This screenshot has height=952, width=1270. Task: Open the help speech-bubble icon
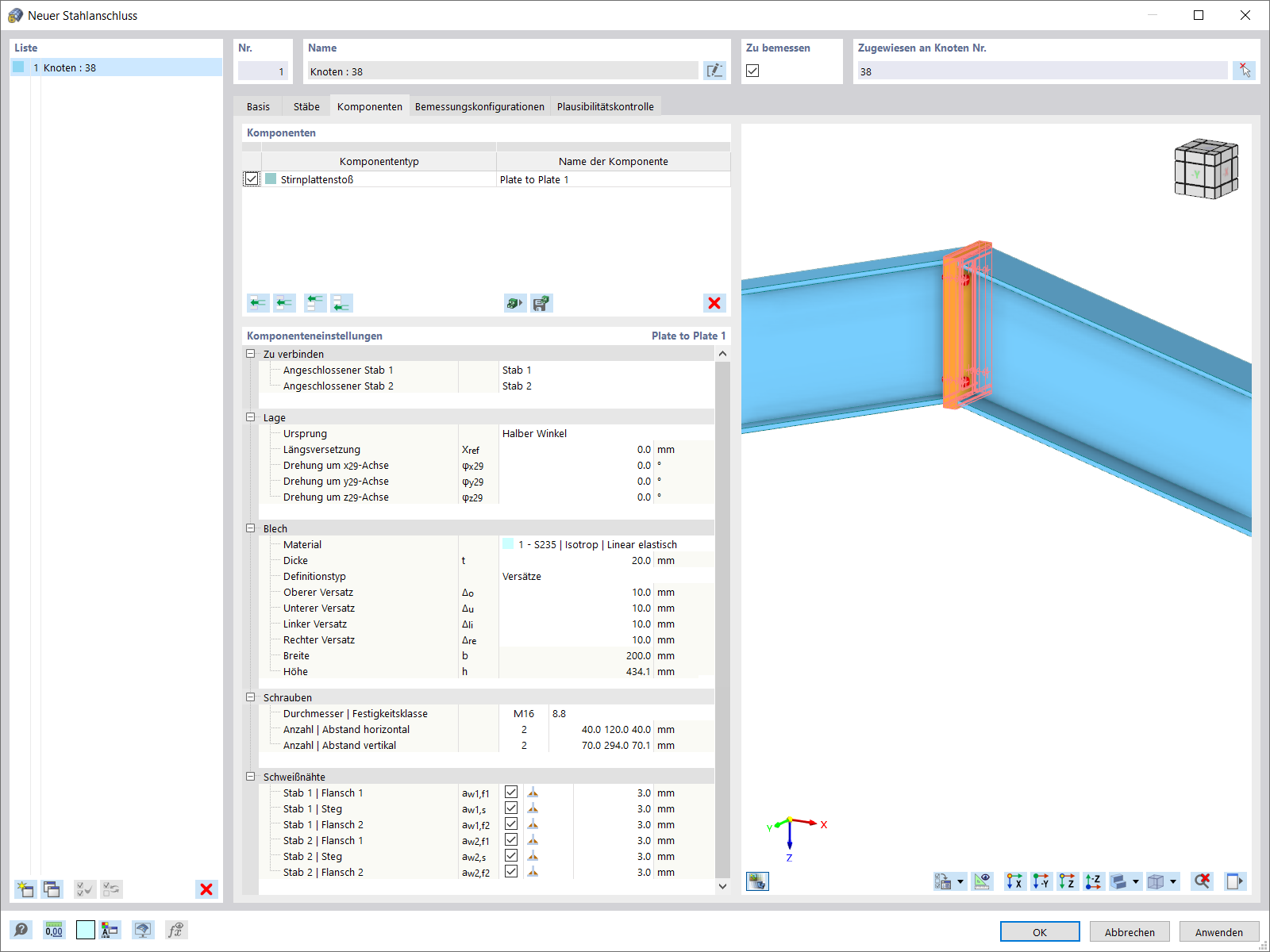(21, 930)
